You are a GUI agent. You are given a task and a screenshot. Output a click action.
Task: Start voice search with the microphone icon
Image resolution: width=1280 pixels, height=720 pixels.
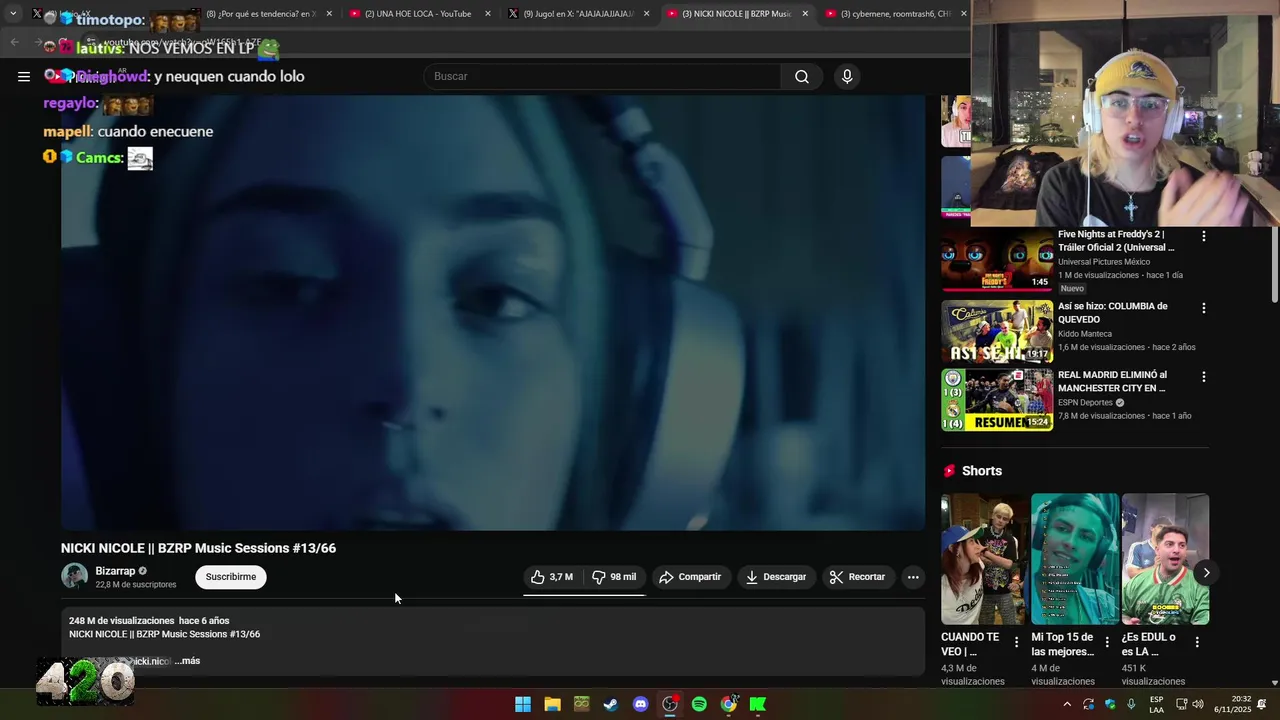click(x=847, y=76)
